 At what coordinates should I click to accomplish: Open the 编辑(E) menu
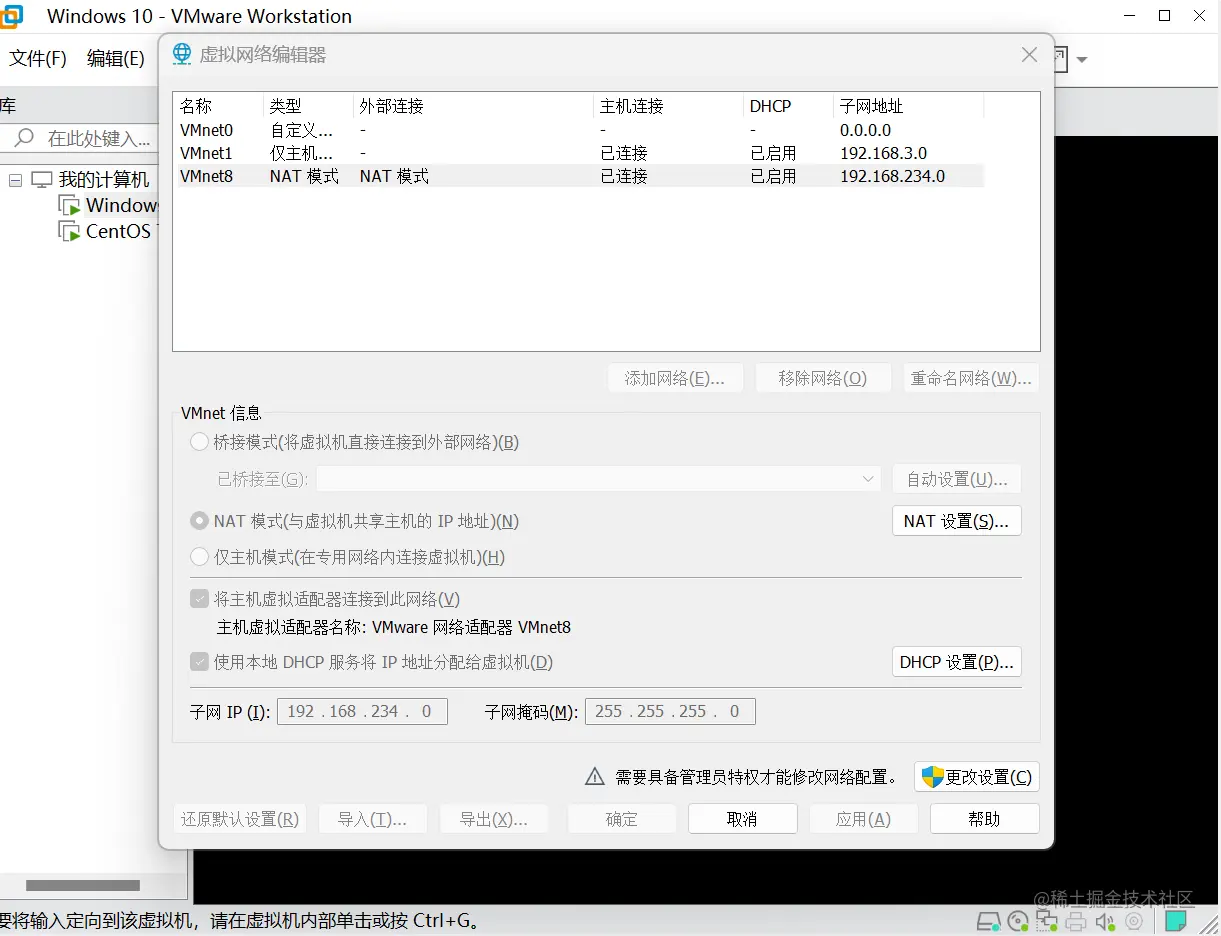pos(116,58)
